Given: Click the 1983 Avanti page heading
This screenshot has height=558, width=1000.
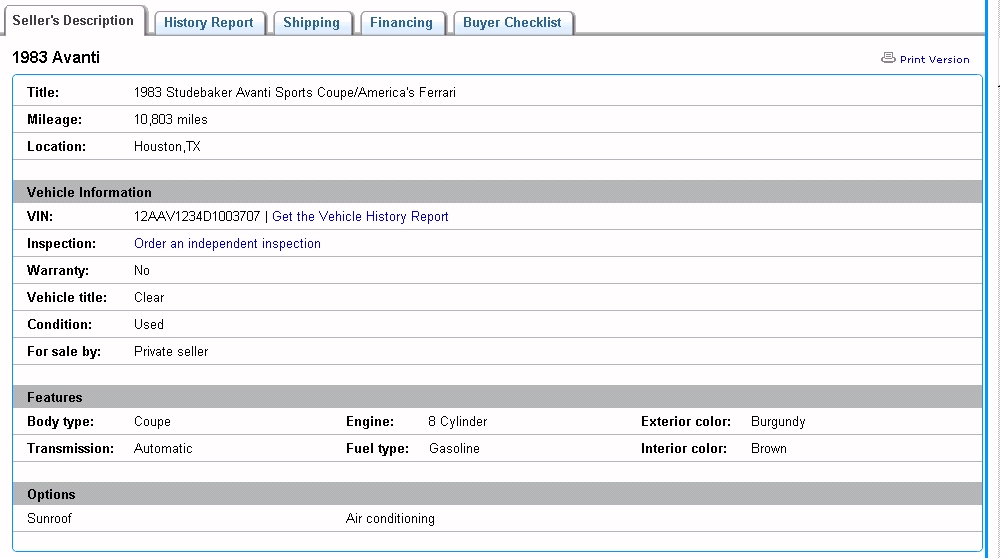Looking at the screenshot, I should click(x=56, y=58).
